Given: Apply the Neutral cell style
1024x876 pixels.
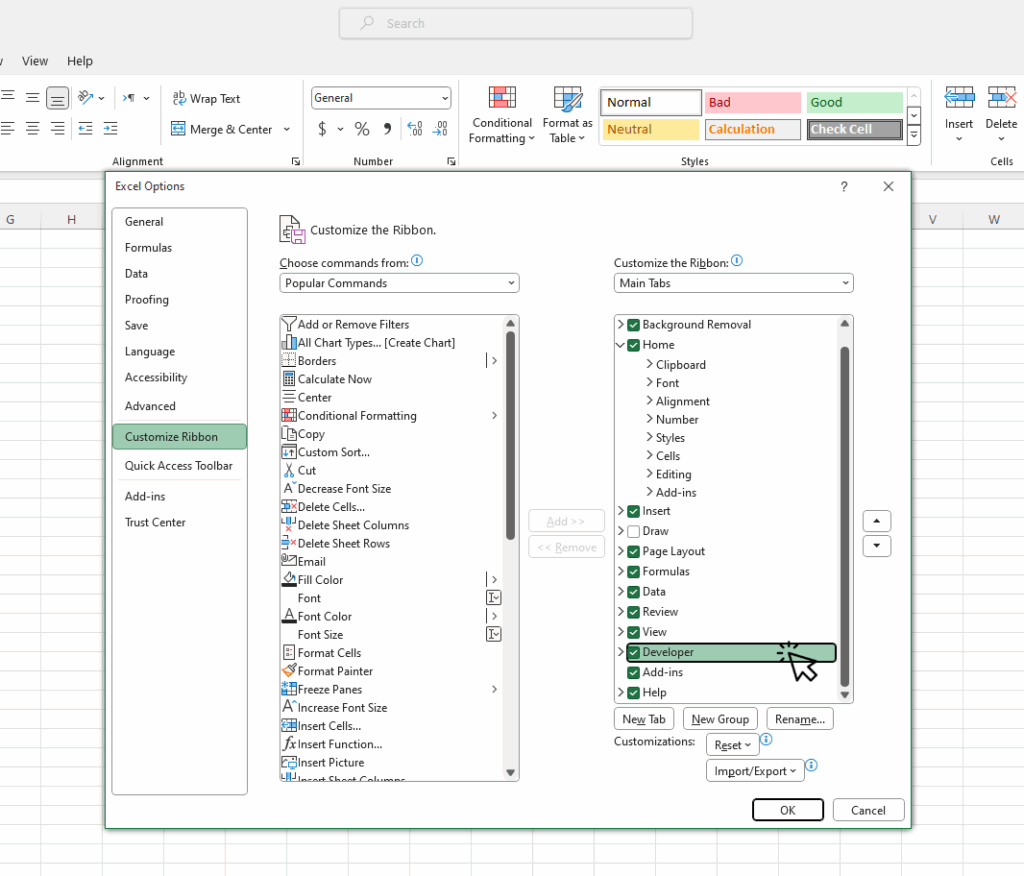Looking at the screenshot, I should 650,129.
